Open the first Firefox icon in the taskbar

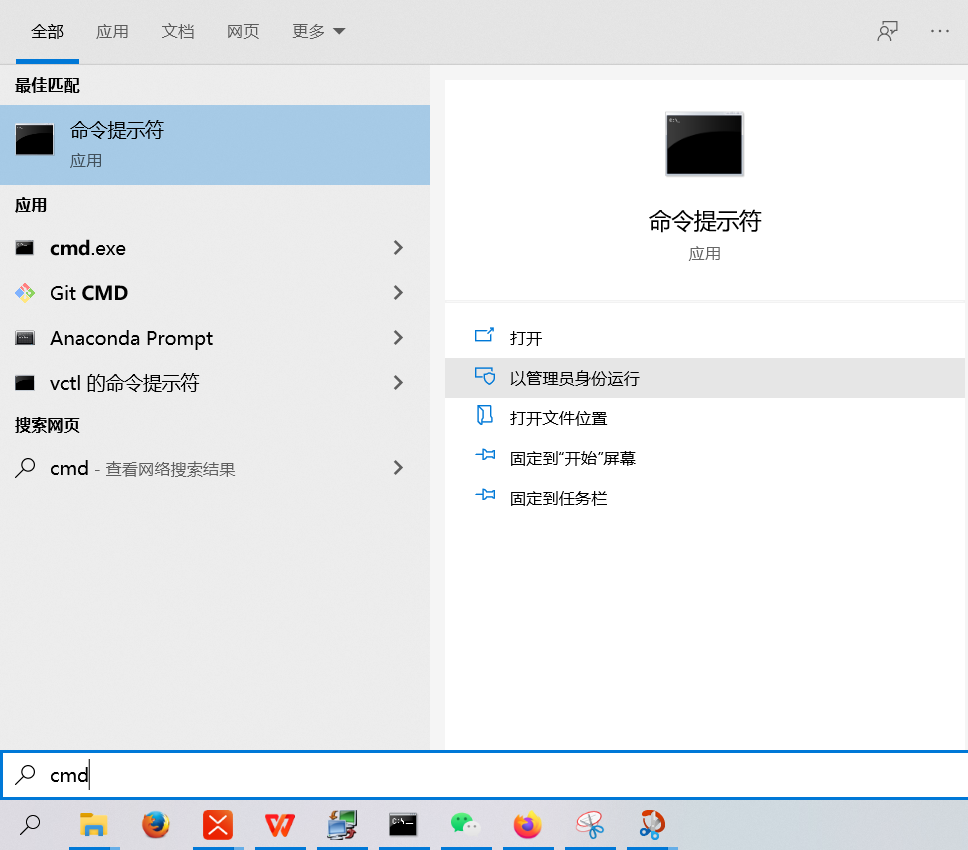tap(156, 825)
